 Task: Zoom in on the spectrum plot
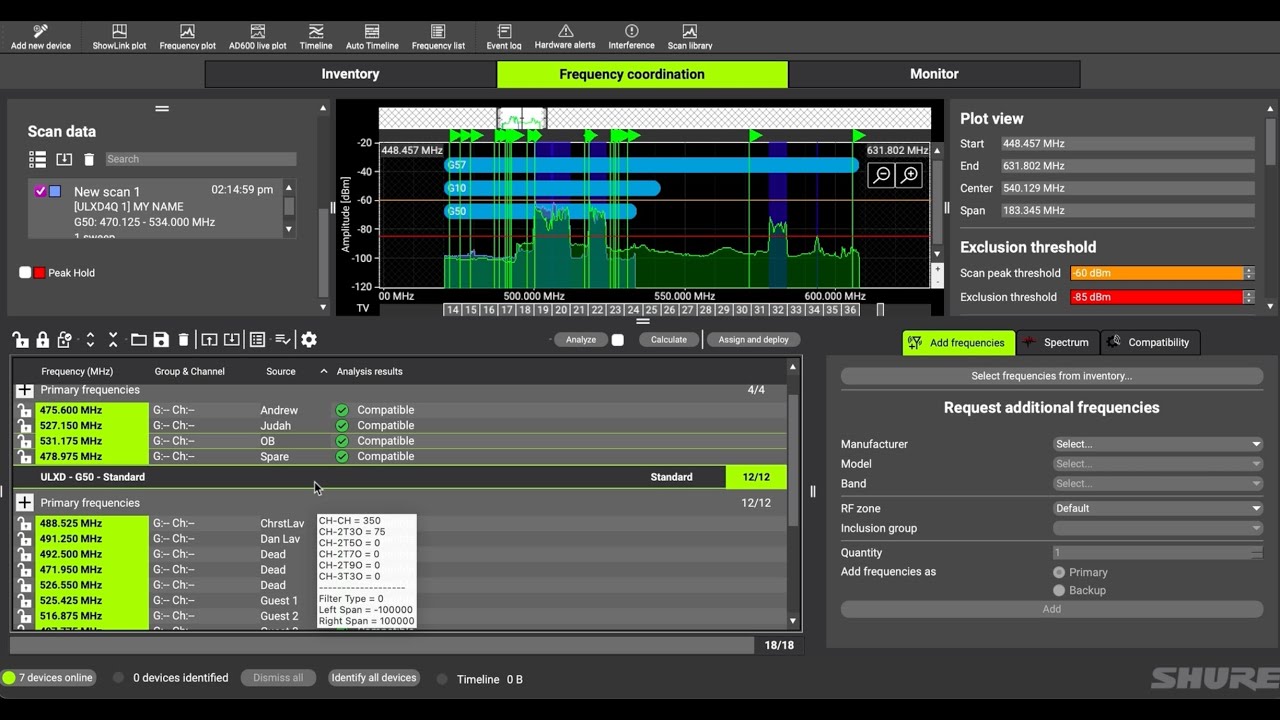click(x=909, y=175)
